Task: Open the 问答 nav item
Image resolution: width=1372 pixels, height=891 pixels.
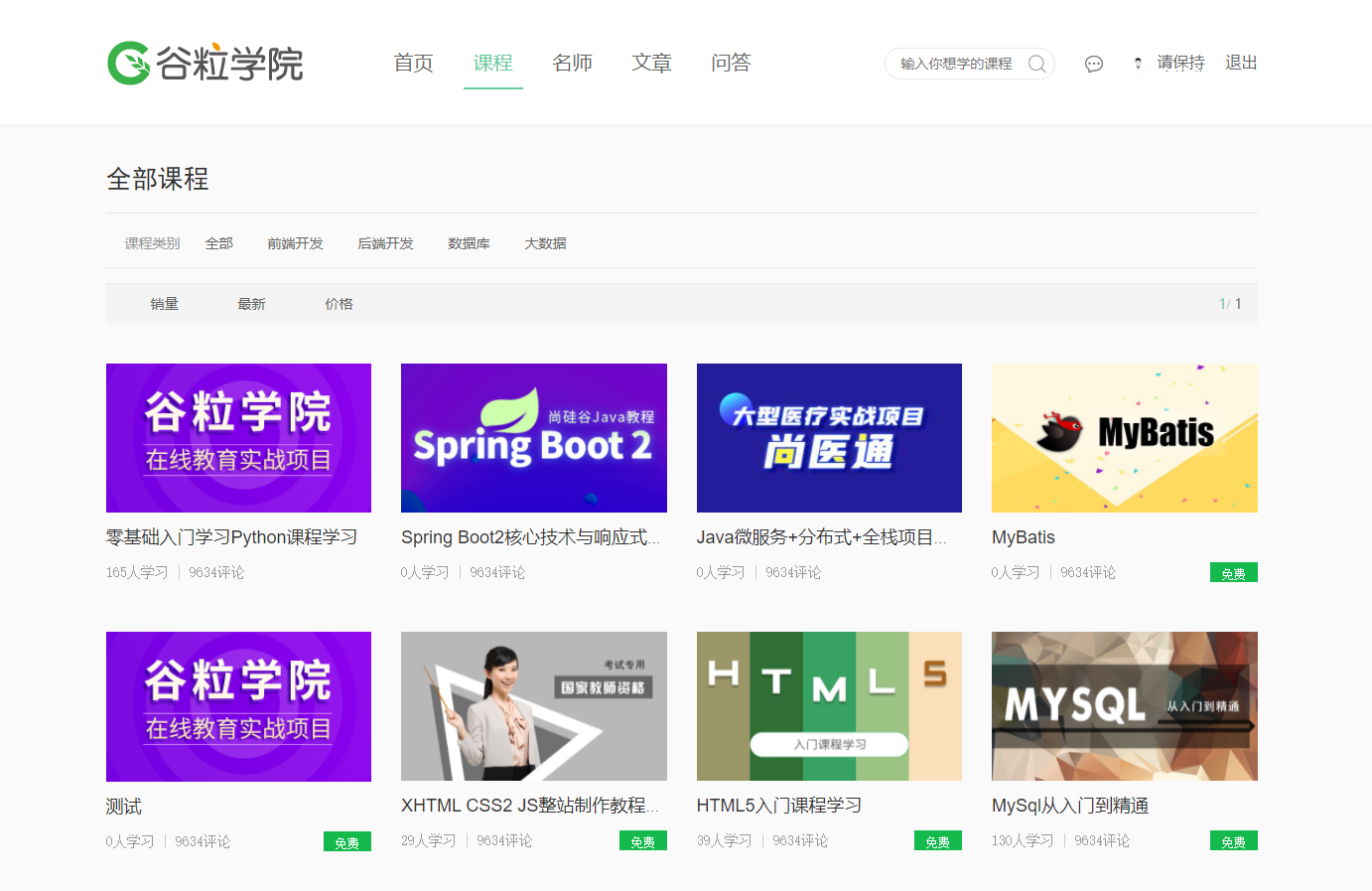Action: click(x=732, y=63)
